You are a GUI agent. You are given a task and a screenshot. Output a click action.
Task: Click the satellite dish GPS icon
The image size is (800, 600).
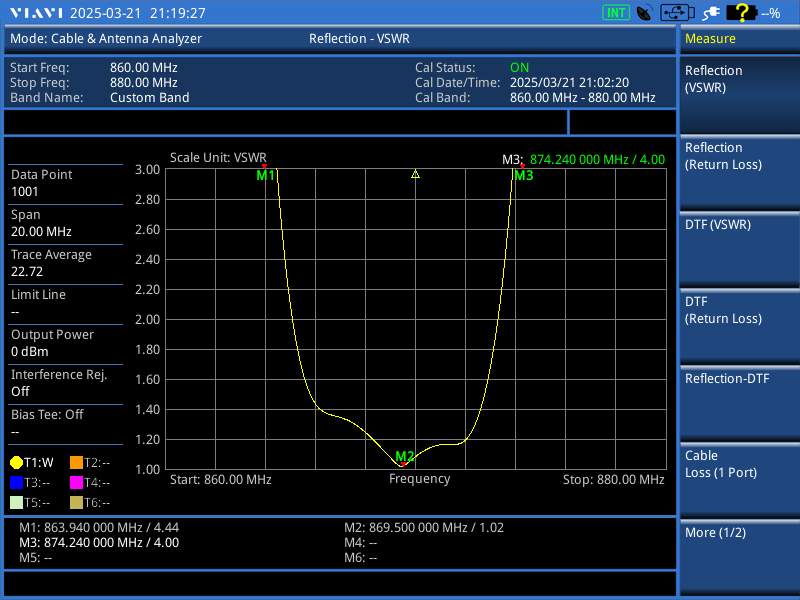(x=645, y=13)
